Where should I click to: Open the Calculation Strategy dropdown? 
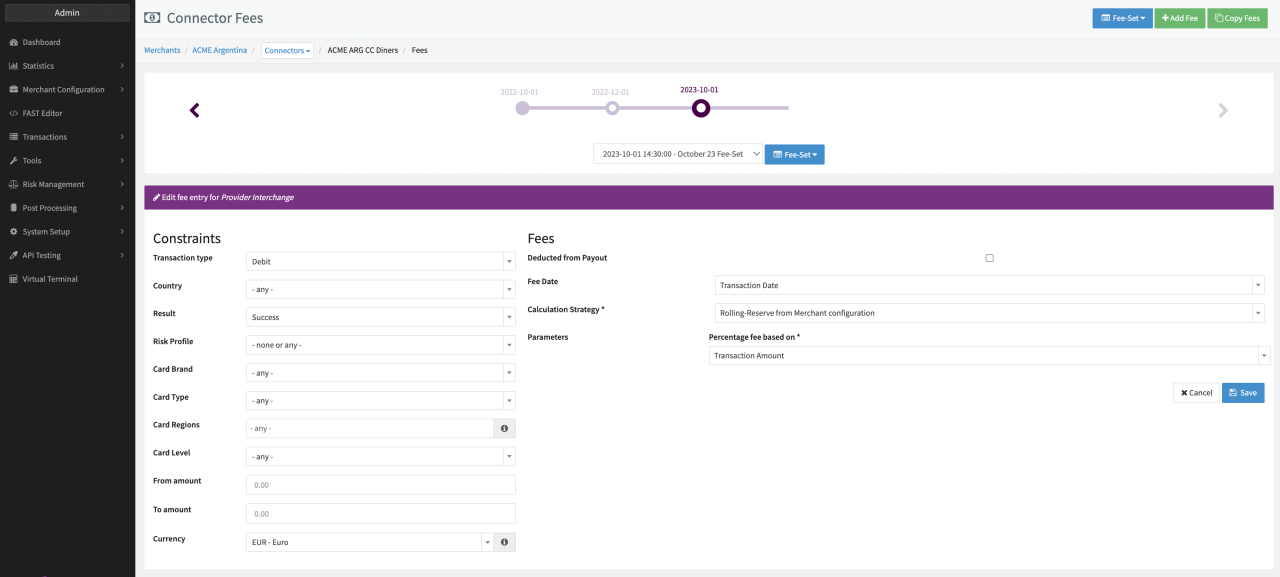point(989,313)
